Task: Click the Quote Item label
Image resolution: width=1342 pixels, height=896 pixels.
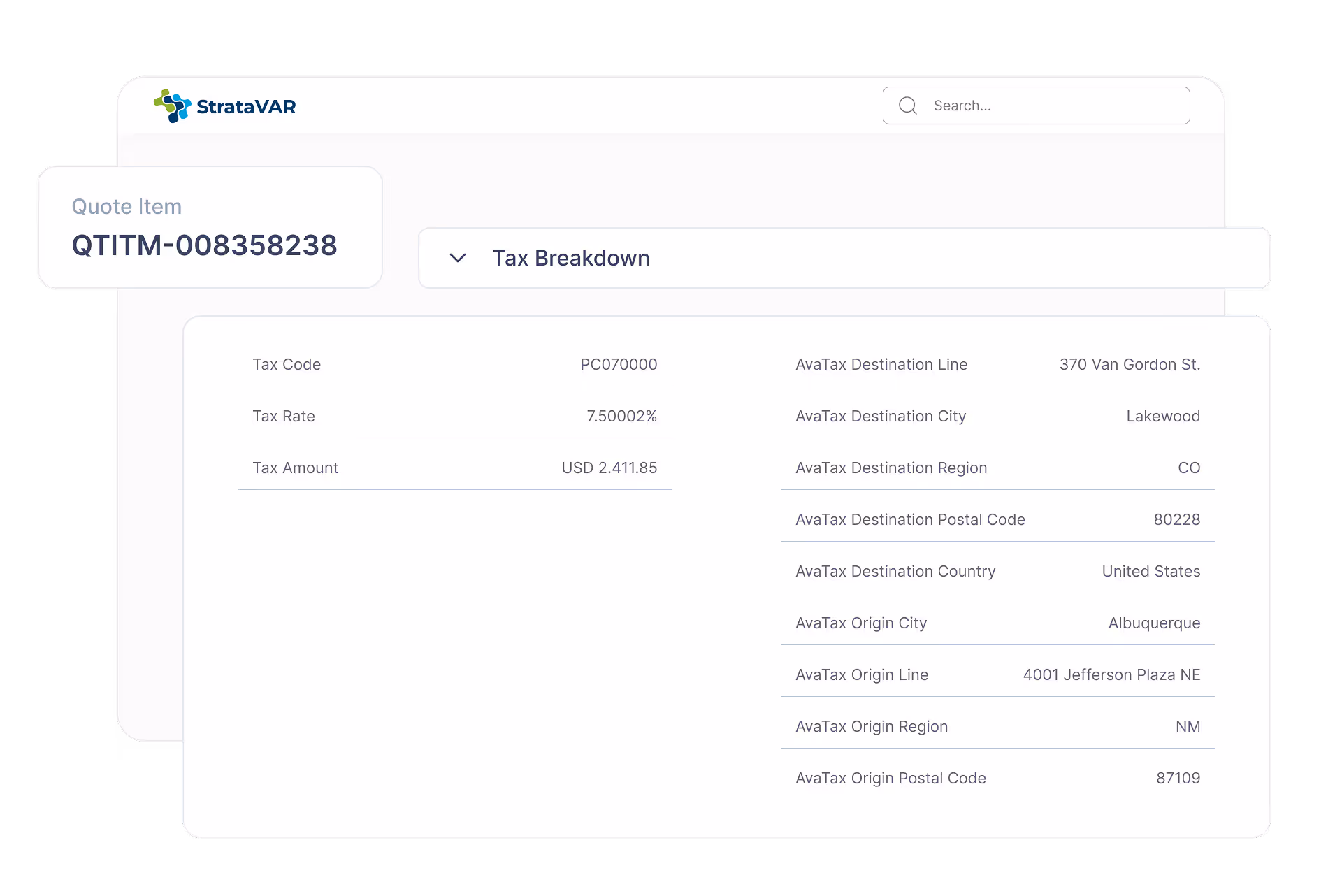Action: point(127,206)
